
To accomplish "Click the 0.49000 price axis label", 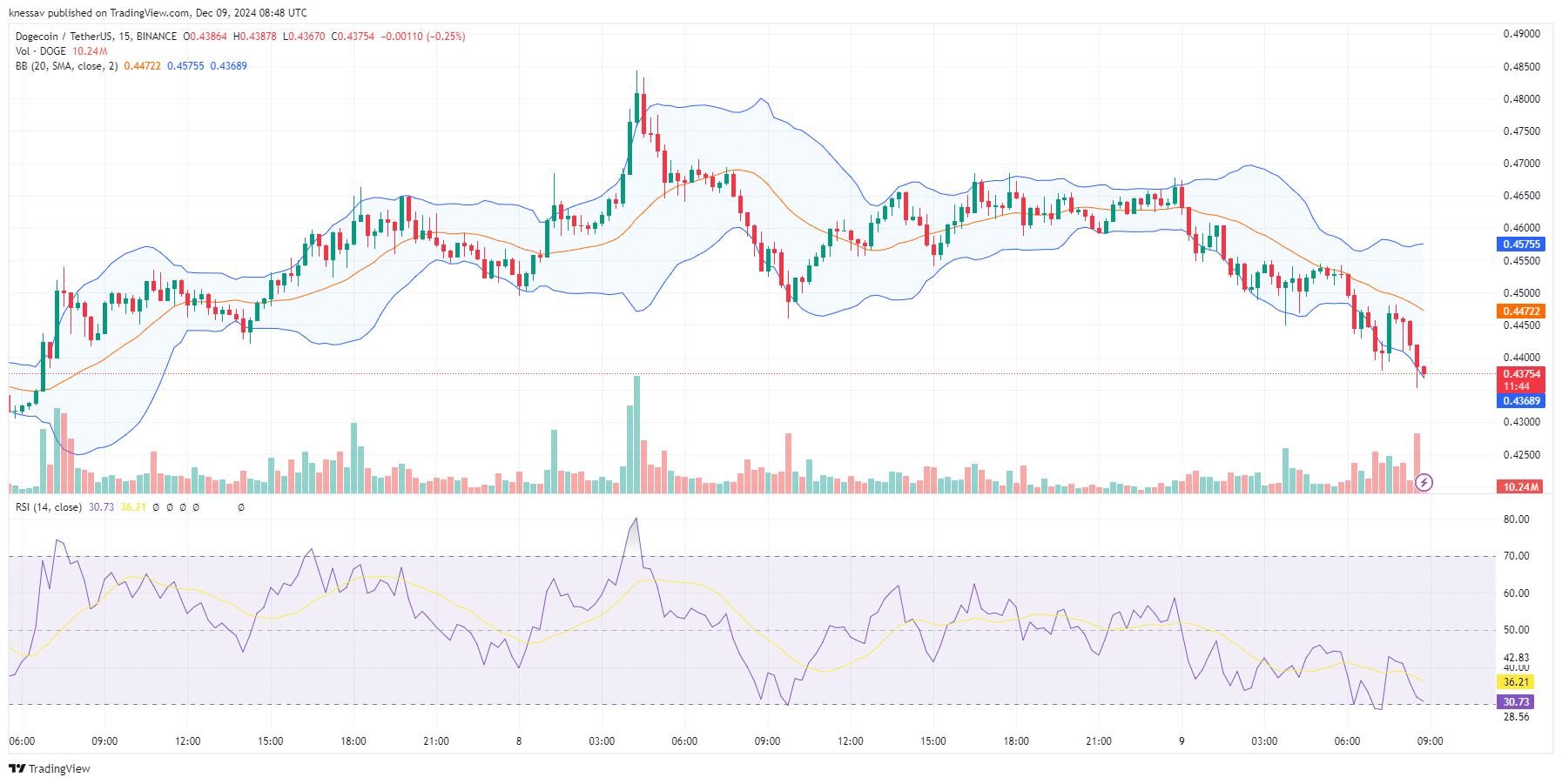I will tap(1521, 34).
